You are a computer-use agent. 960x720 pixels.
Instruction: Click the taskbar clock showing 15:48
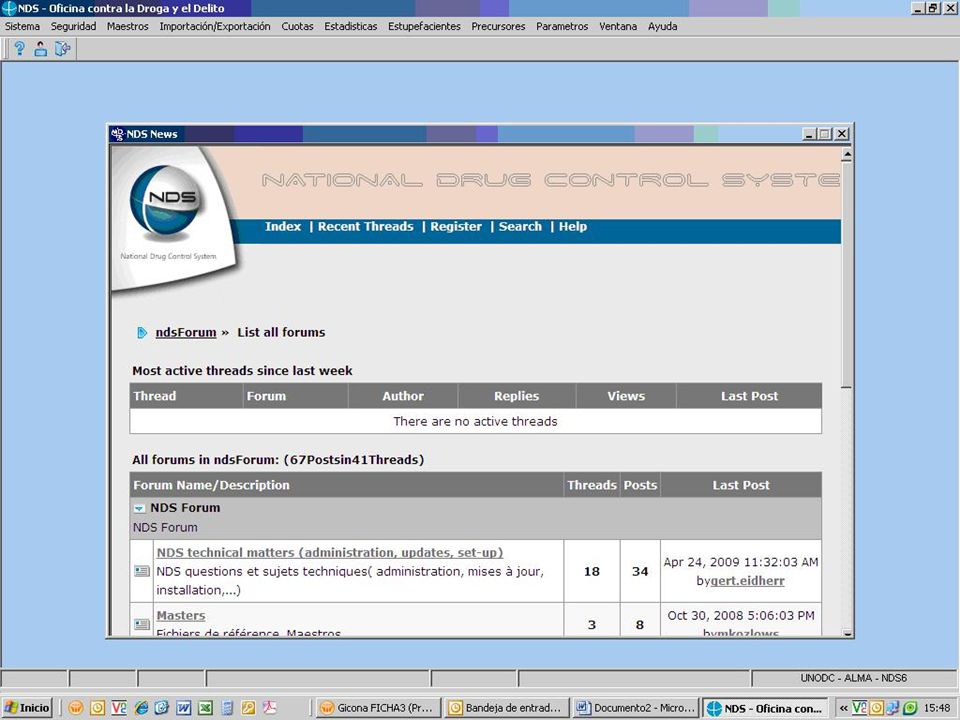click(937, 708)
